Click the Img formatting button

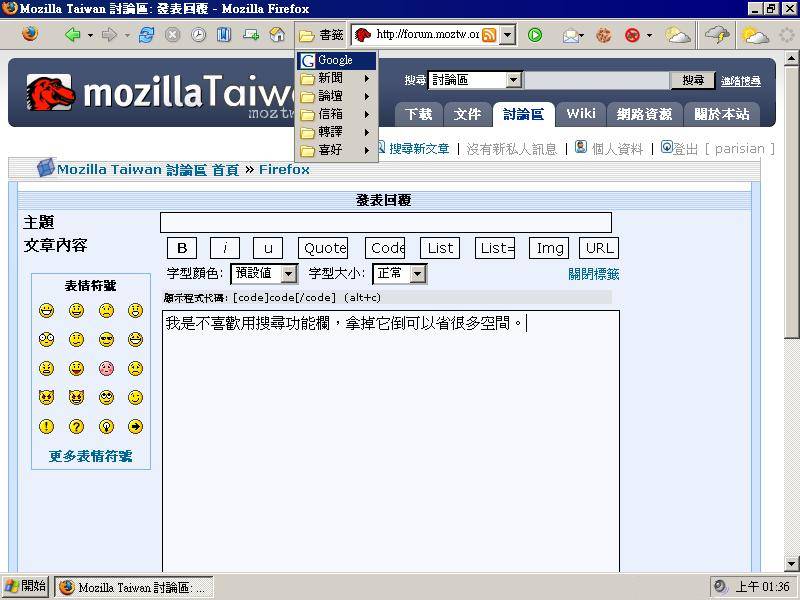click(549, 248)
